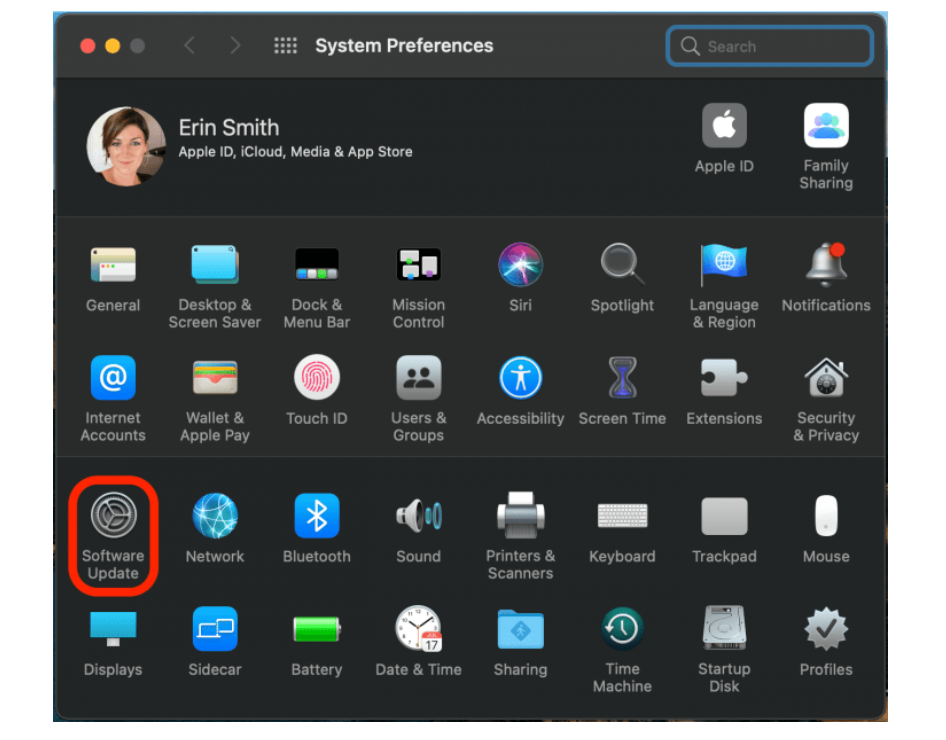Image resolution: width=946 pixels, height=740 pixels.
Task: Minimize the window with yellow button
Action: 113,46
